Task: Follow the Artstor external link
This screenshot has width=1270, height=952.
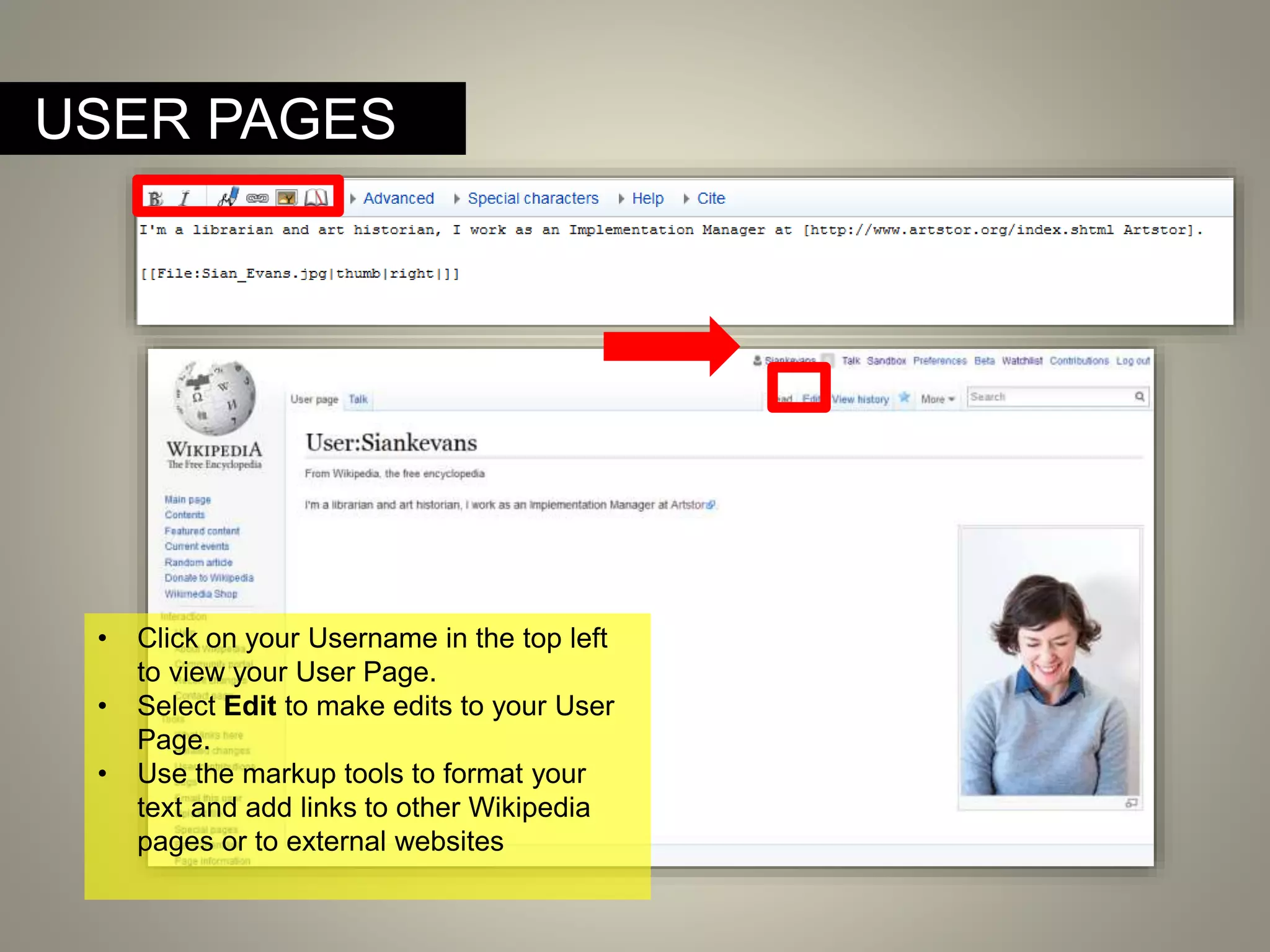Action: pyautogui.click(x=692, y=505)
